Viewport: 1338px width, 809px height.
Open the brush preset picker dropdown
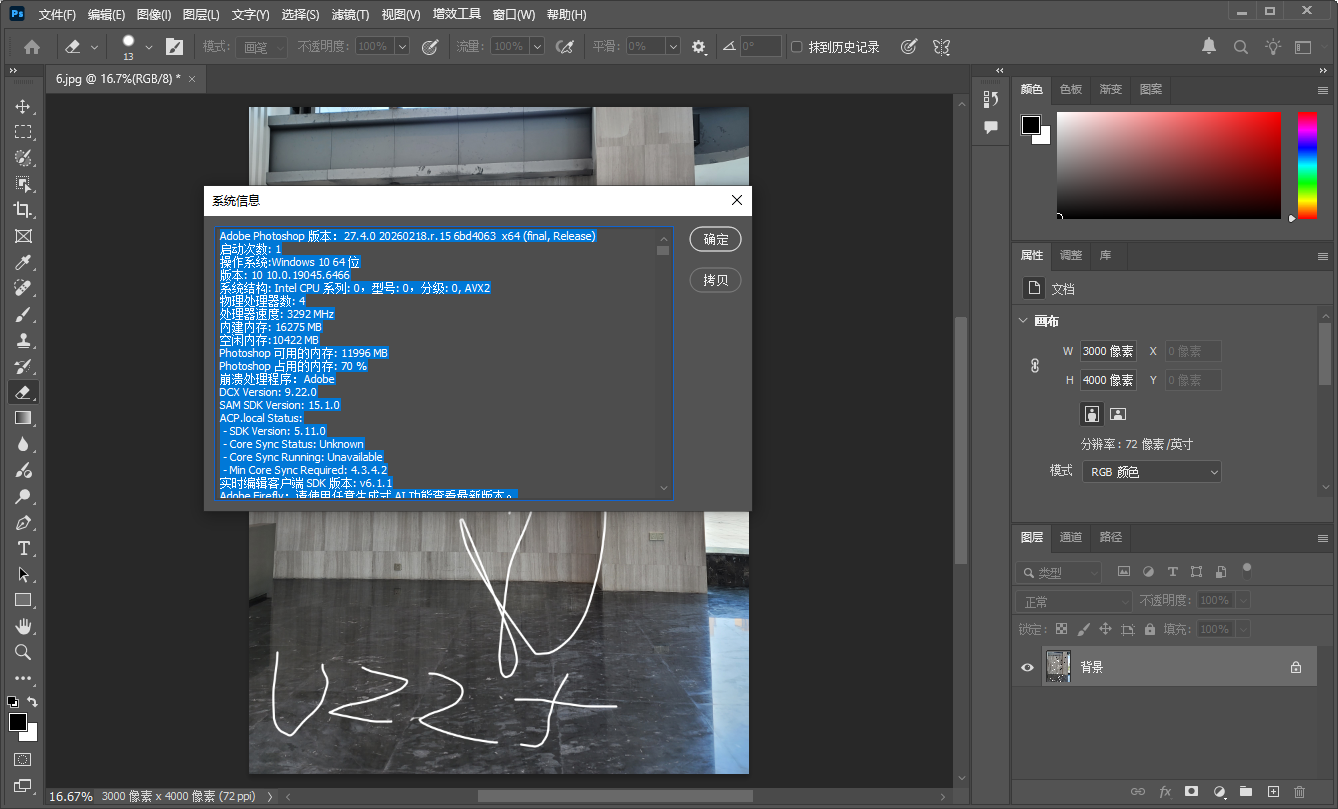(147, 46)
